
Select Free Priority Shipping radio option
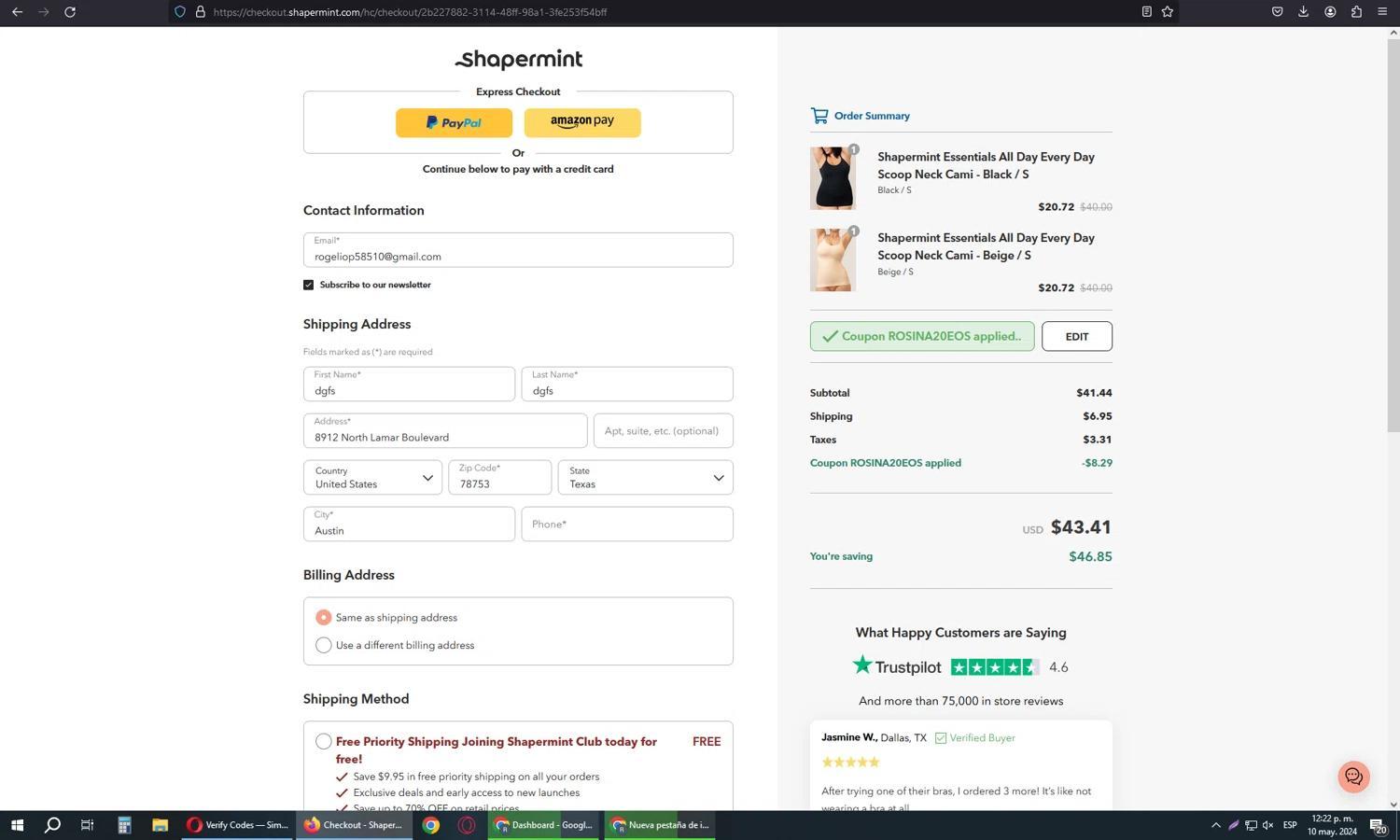pyautogui.click(x=324, y=742)
